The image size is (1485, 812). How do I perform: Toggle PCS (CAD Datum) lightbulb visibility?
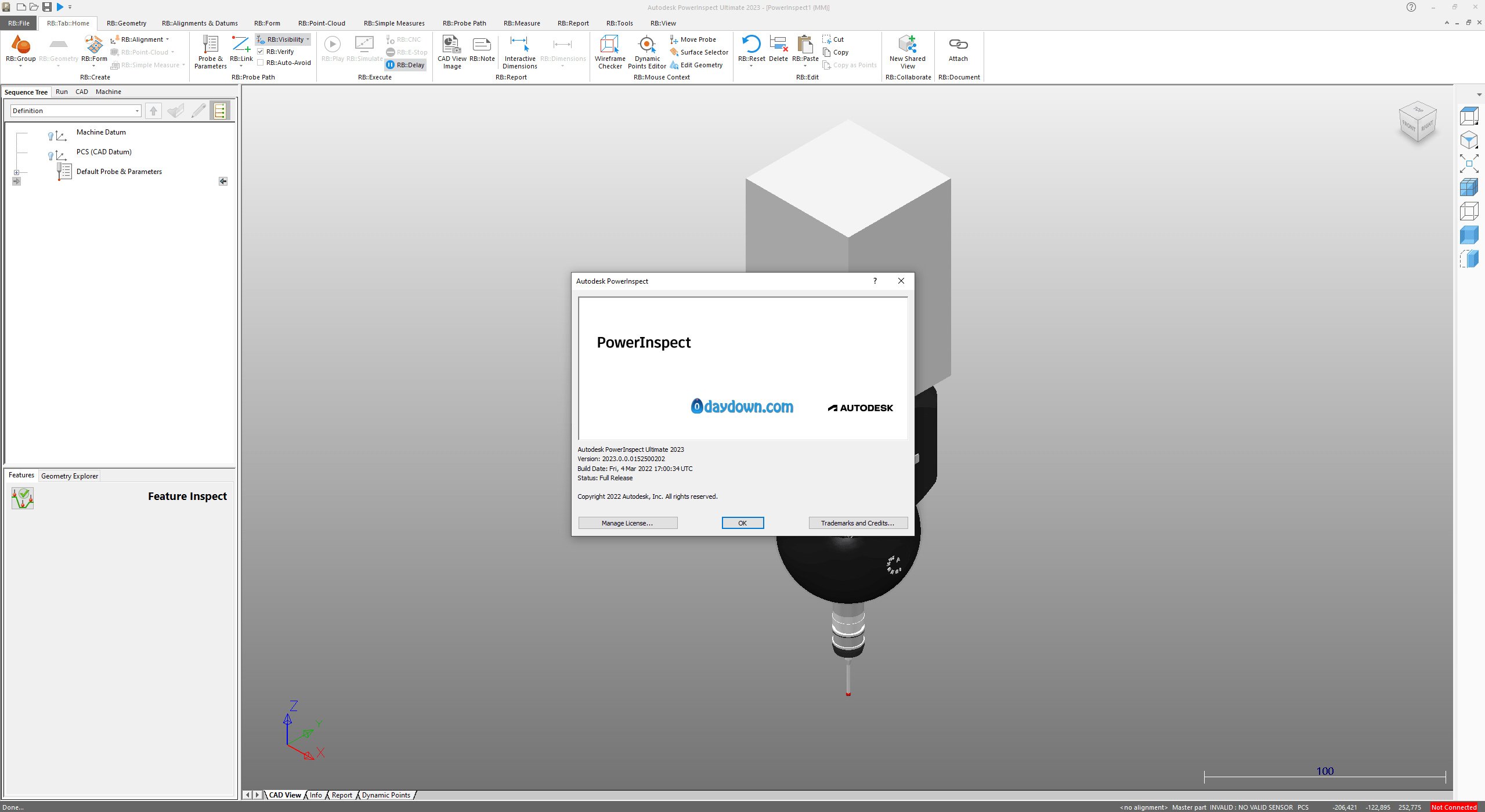[x=50, y=156]
